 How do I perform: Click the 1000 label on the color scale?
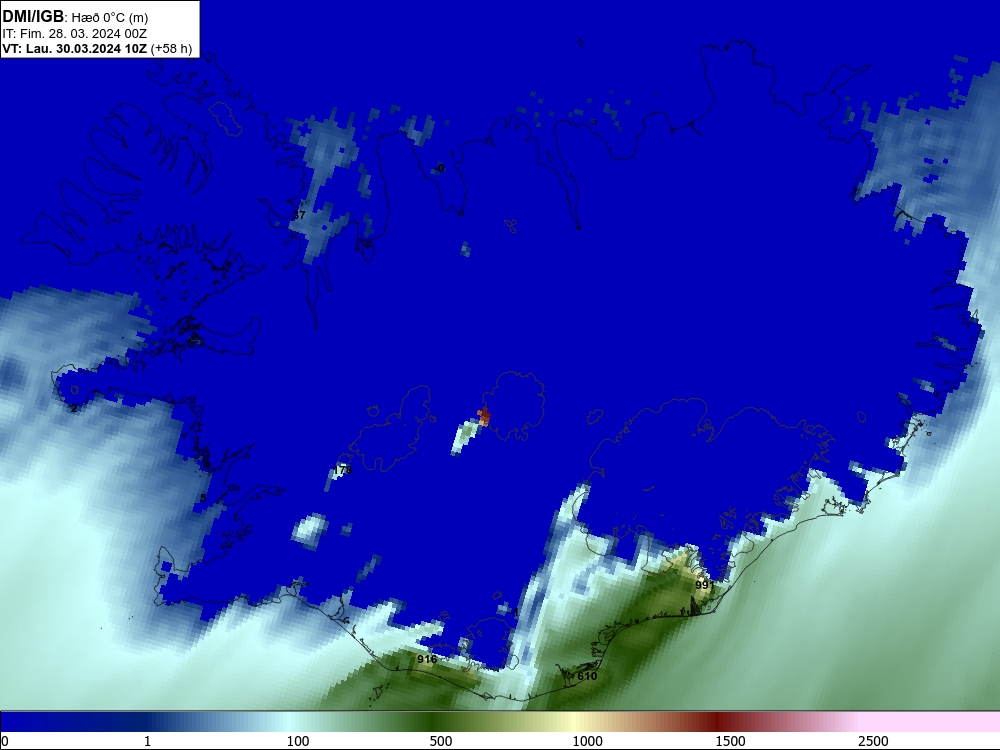coord(587,741)
